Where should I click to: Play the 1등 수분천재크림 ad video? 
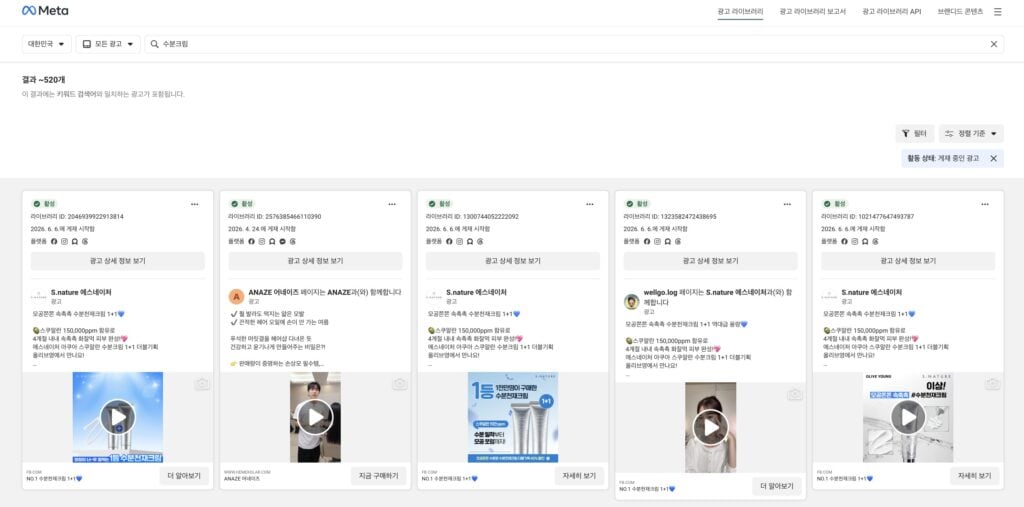coord(513,417)
